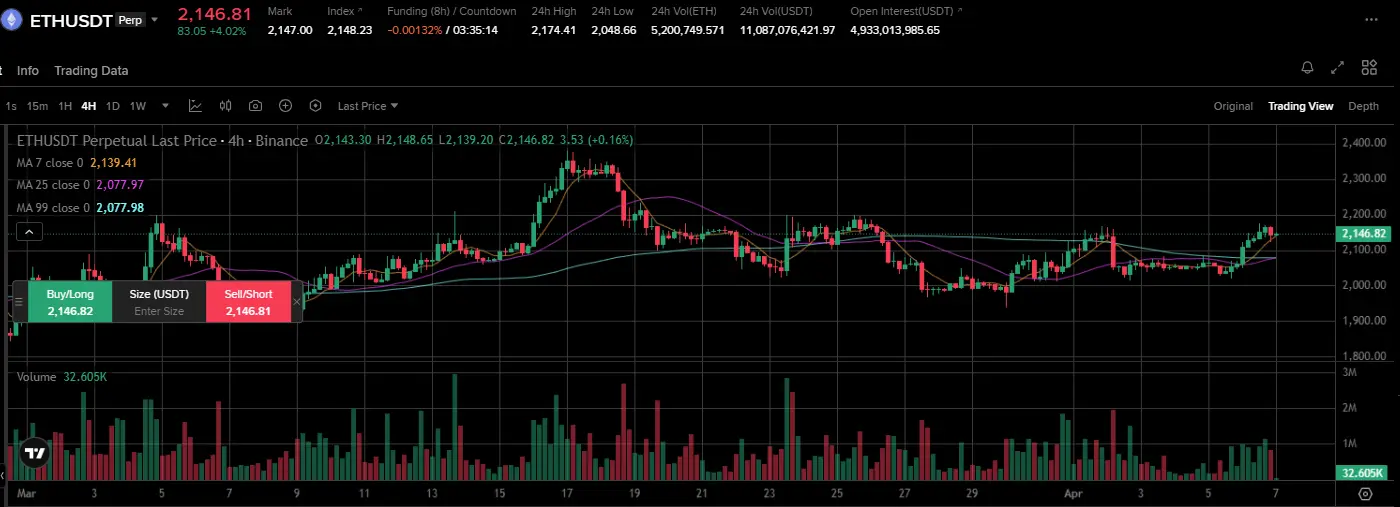Click the Sell/Short button
This screenshot has height=507, width=1400.
248,302
